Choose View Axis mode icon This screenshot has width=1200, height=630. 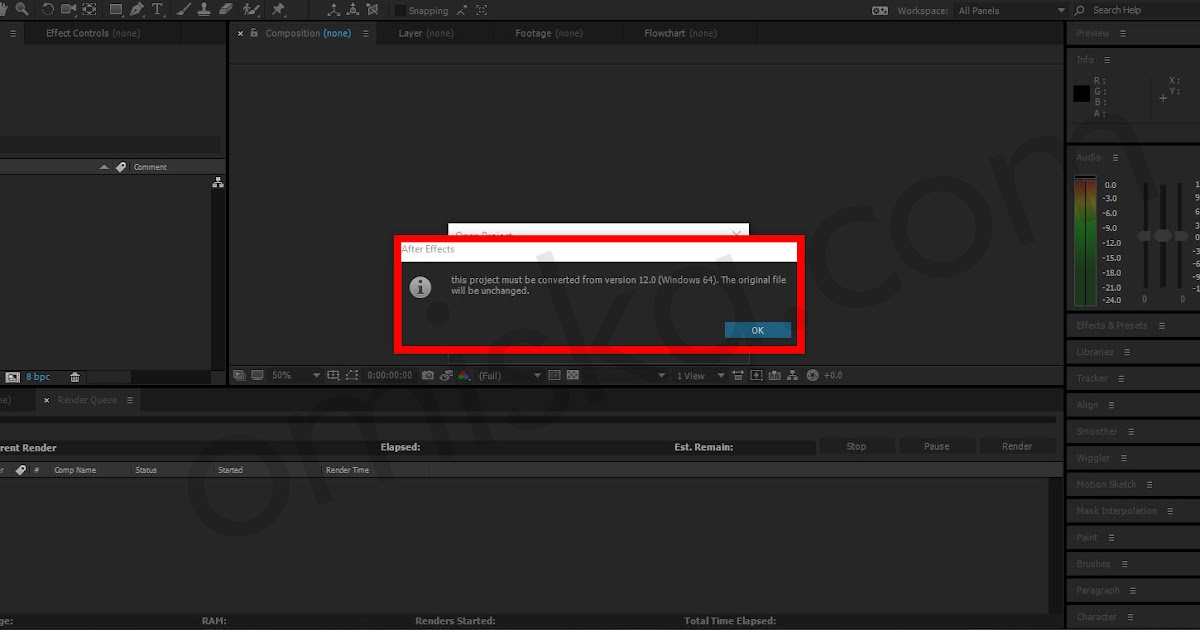coord(372,9)
